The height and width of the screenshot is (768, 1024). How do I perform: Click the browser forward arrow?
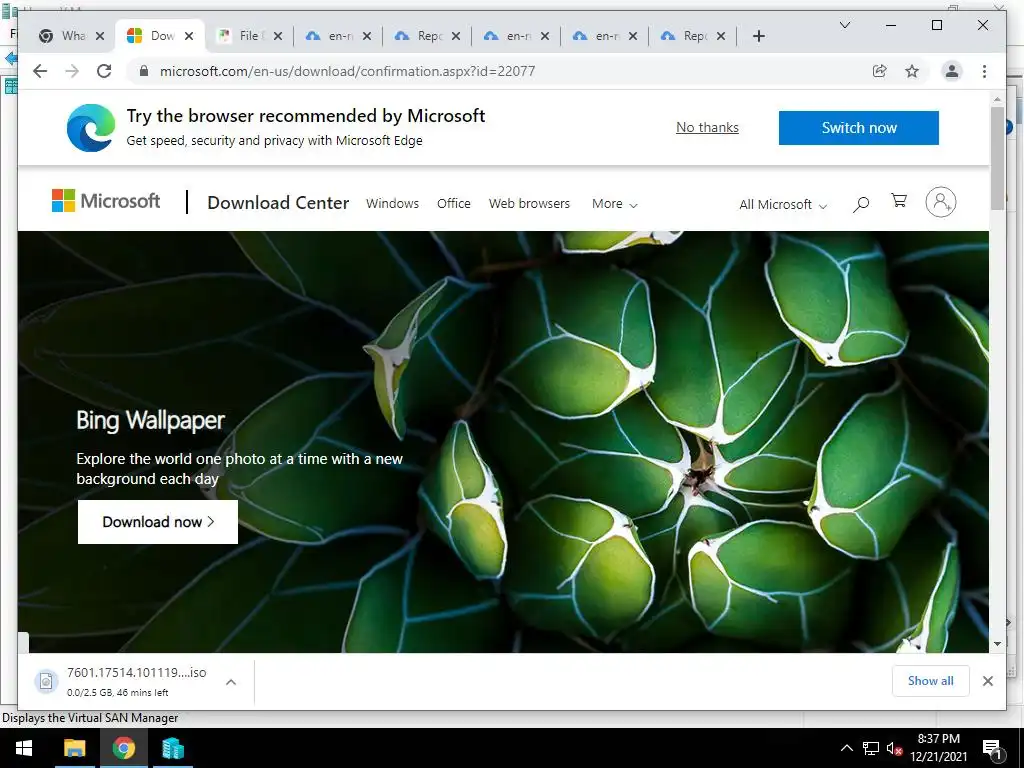(x=72, y=71)
